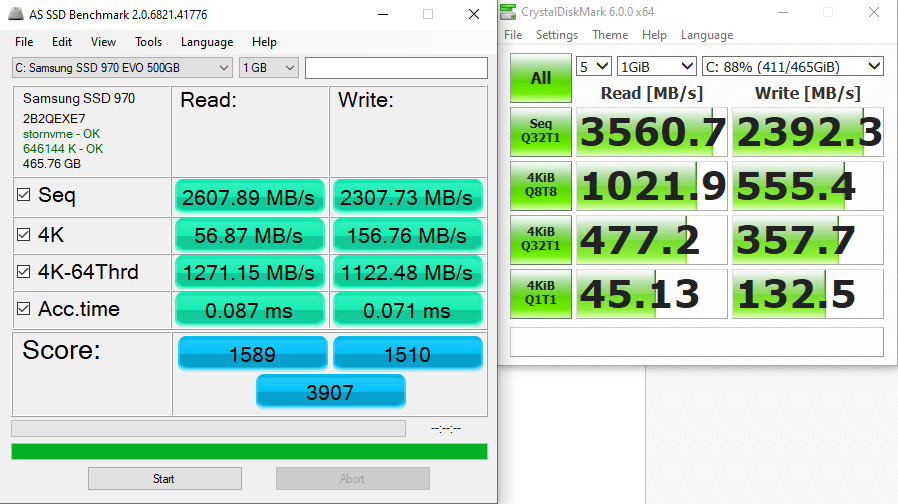Image resolution: width=898 pixels, height=504 pixels.
Task: Maximize the CrystalDiskMark window
Action: point(828,12)
